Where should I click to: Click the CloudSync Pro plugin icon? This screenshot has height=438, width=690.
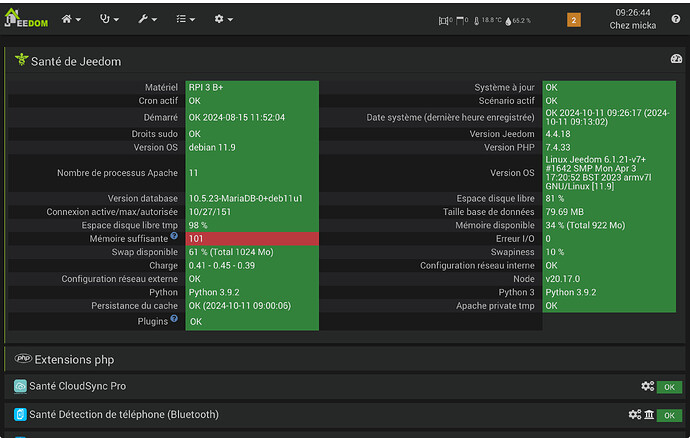pyautogui.click(x=20, y=386)
